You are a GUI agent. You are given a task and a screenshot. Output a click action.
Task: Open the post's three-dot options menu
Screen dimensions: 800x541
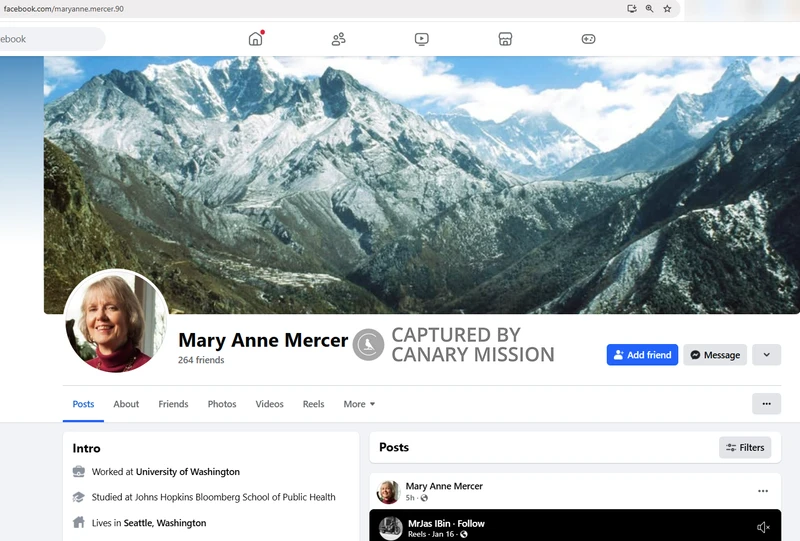763,491
